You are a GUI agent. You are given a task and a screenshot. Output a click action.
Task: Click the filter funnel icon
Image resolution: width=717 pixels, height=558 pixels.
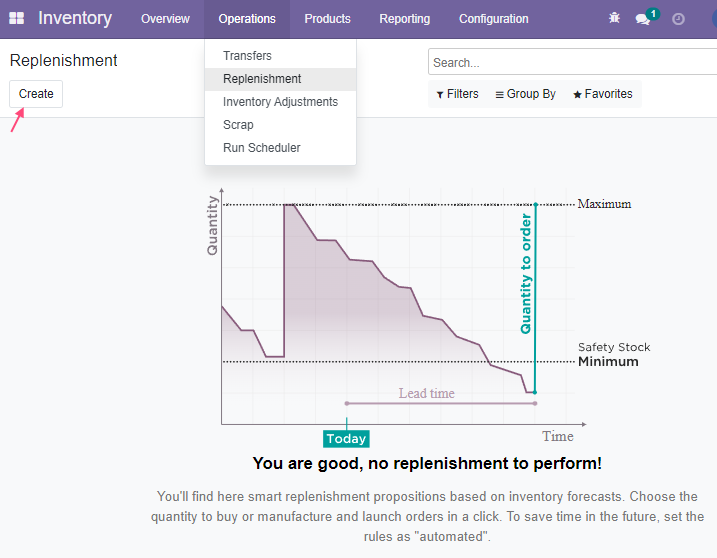pyautogui.click(x=440, y=95)
